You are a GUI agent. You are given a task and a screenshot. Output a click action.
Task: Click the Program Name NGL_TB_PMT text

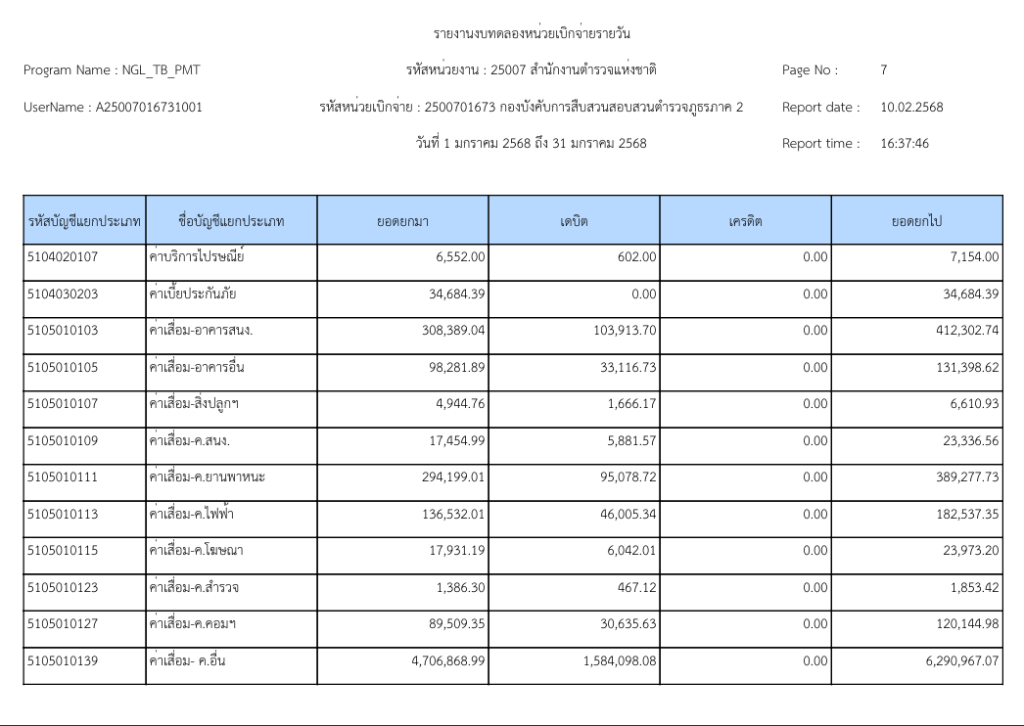point(116,70)
